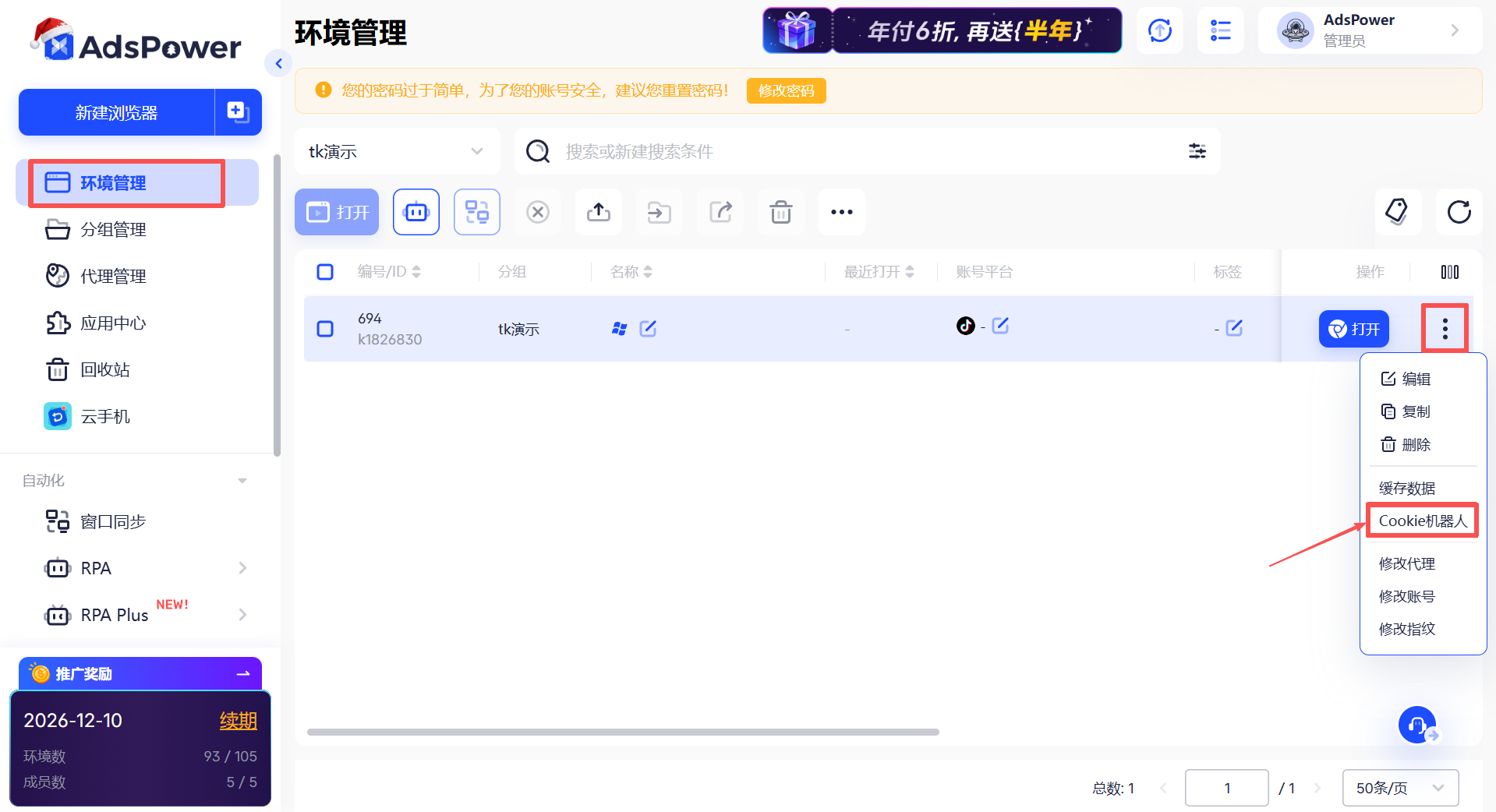Open the search filter settings icon
The width and height of the screenshot is (1496, 812).
pyautogui.click(x=1197, y=151)
